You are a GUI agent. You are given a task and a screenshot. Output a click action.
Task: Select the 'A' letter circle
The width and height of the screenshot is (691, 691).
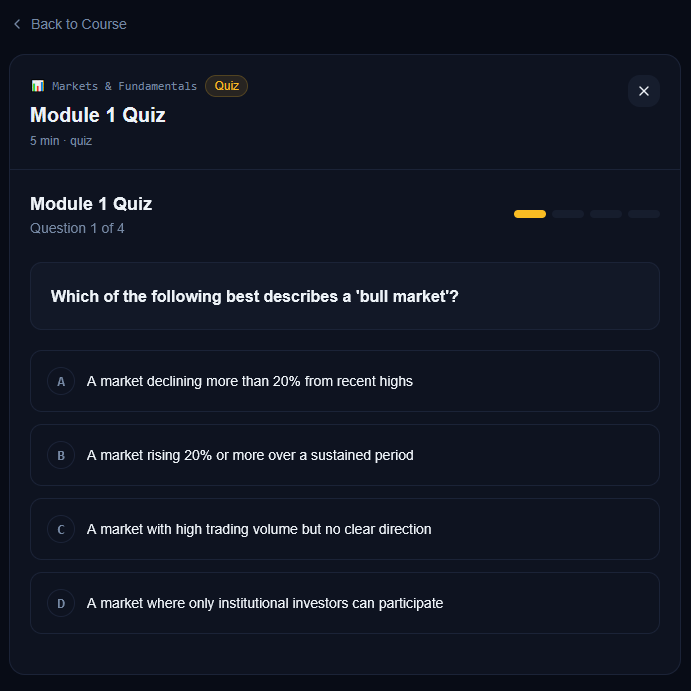(x=61, y=381)
